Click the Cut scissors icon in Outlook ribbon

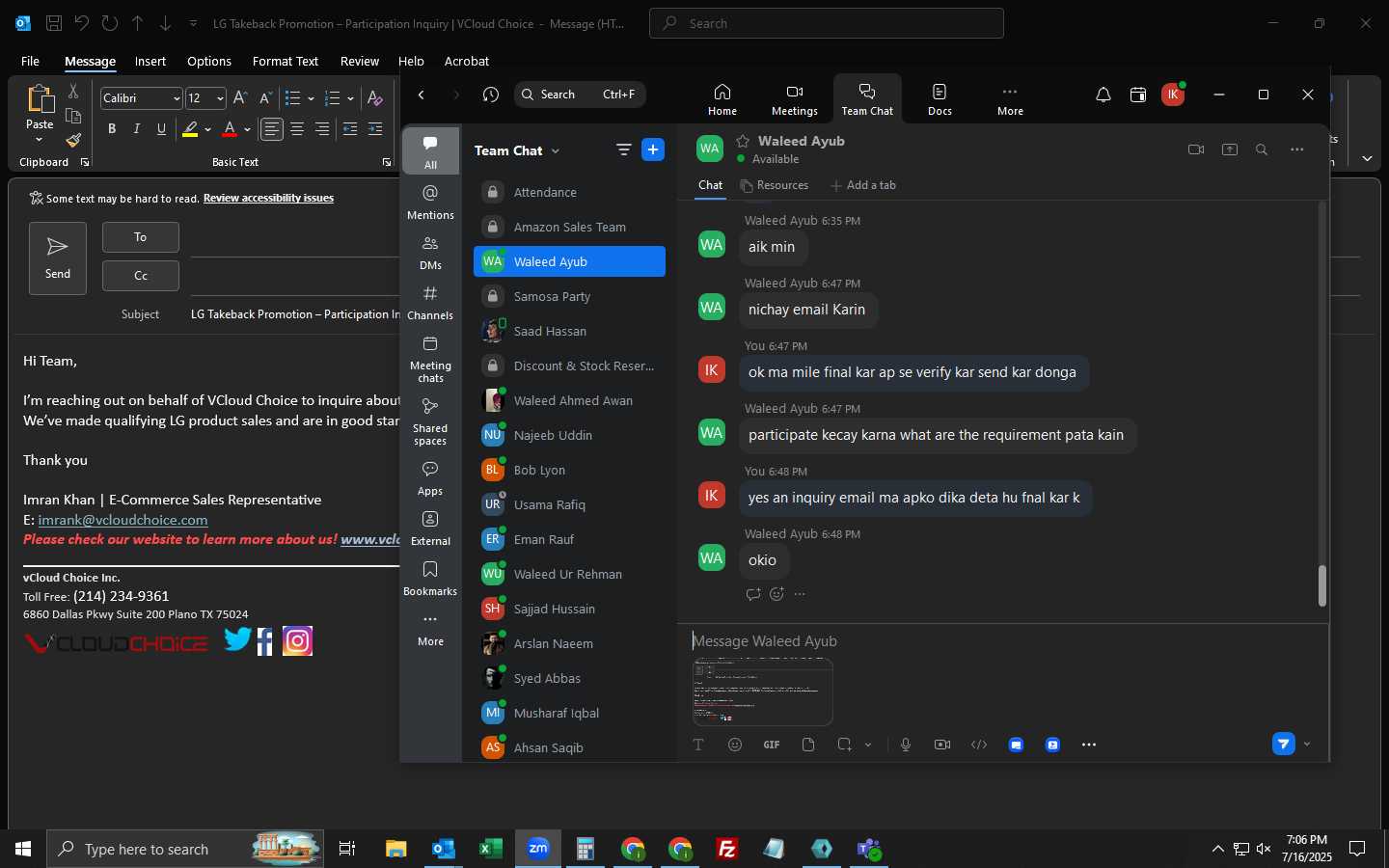(73, 92)
